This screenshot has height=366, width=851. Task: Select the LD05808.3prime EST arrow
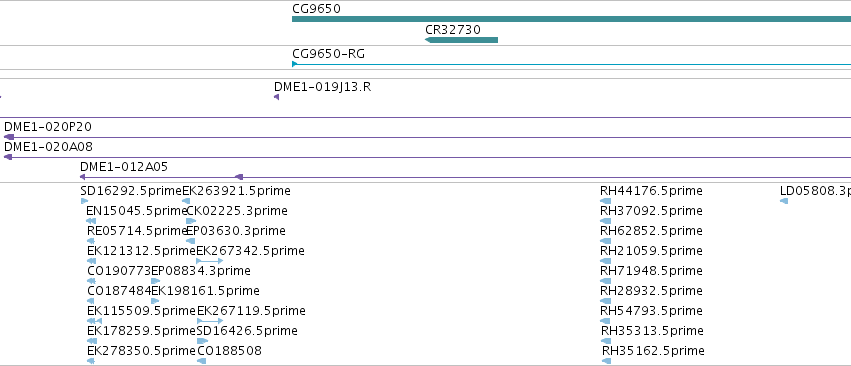coord(784,201)
